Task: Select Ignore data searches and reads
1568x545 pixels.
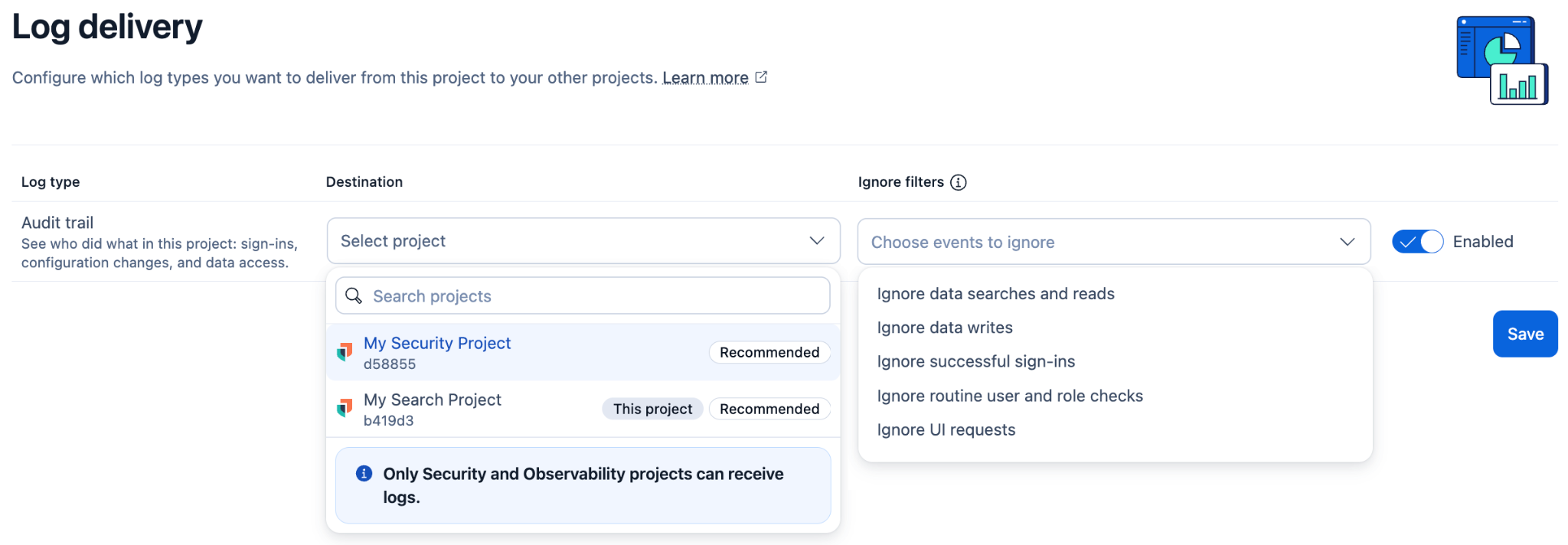Action: point(995,294)
